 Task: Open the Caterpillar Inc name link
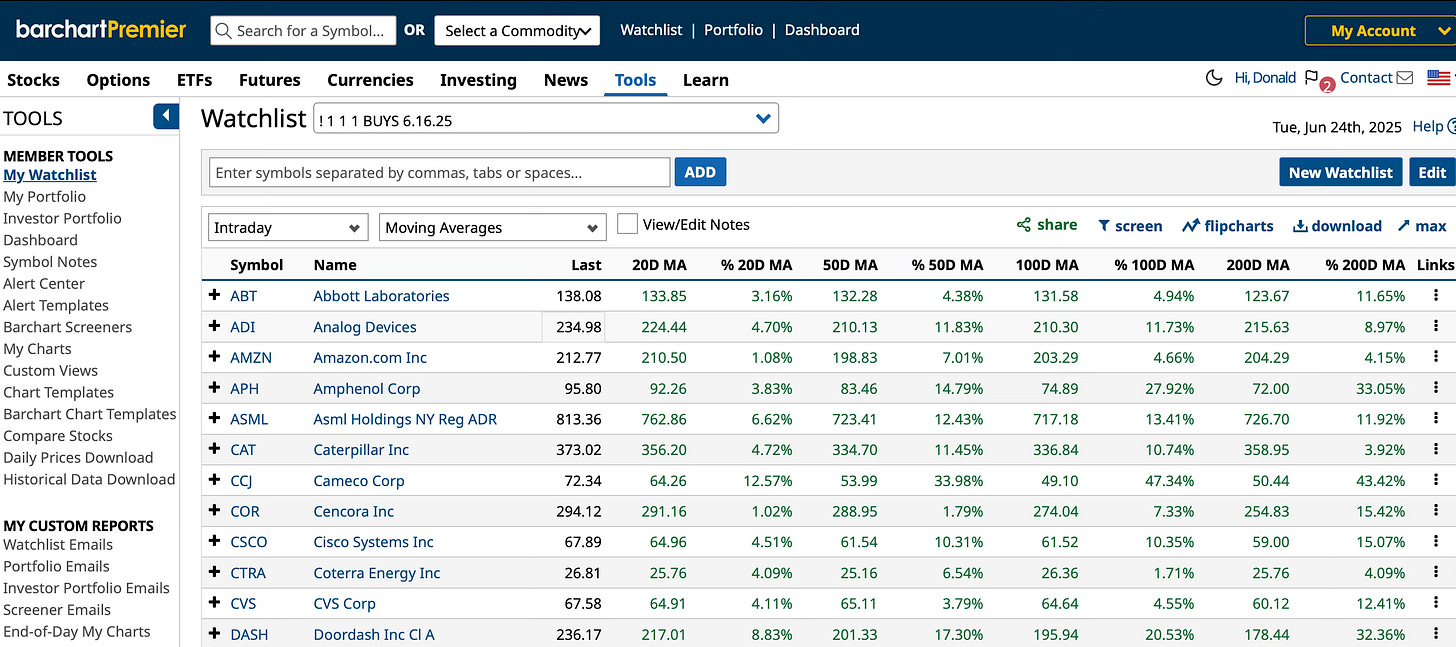click(x=361, y=449)
